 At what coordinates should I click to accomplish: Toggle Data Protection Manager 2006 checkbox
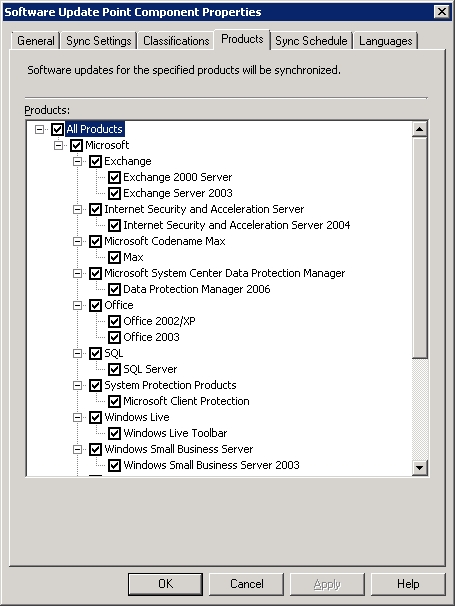pos(114,289)
